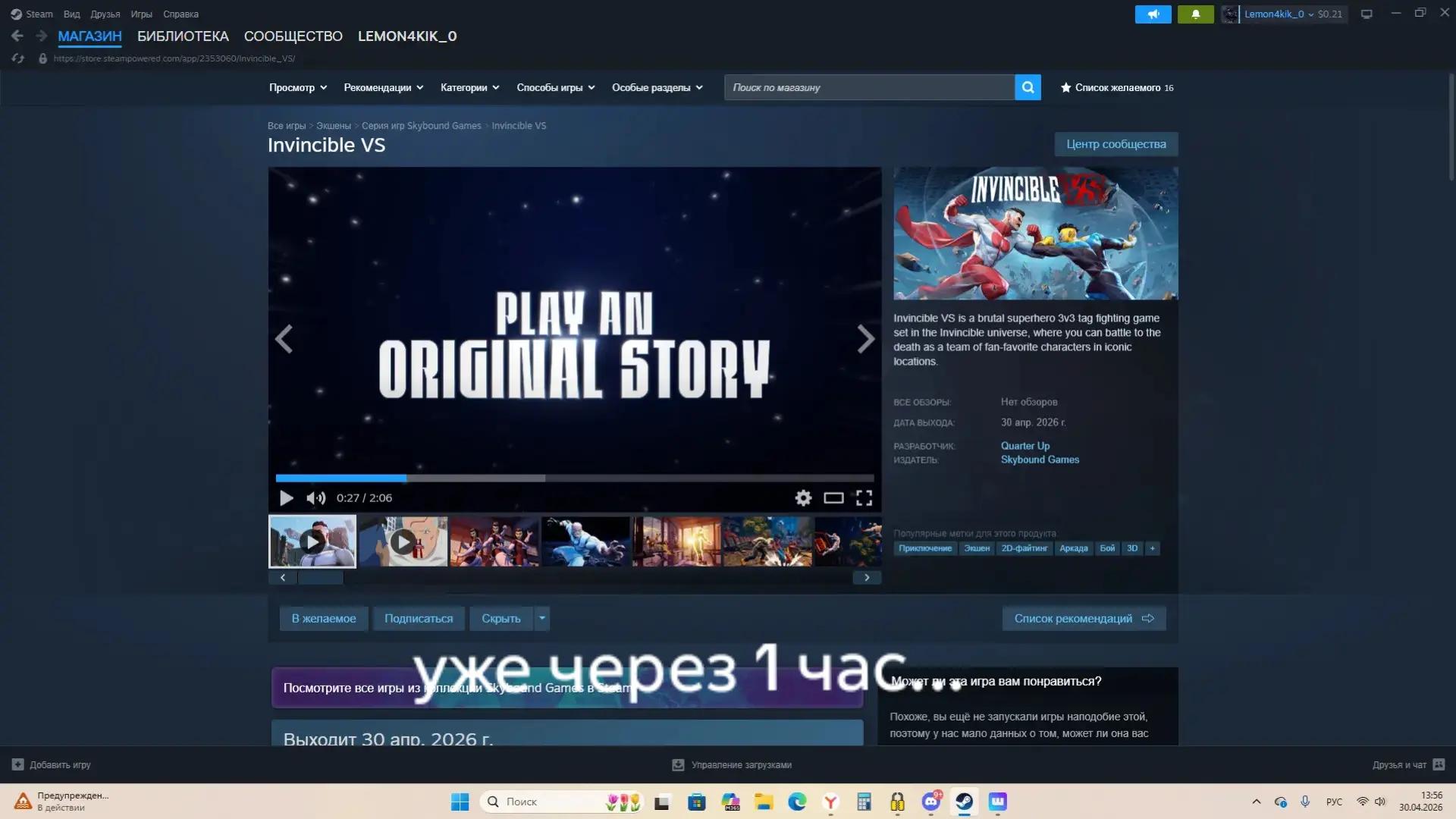Click the Скрыть button
This screenshot has width=1456, height=819.
coord(501,619)
